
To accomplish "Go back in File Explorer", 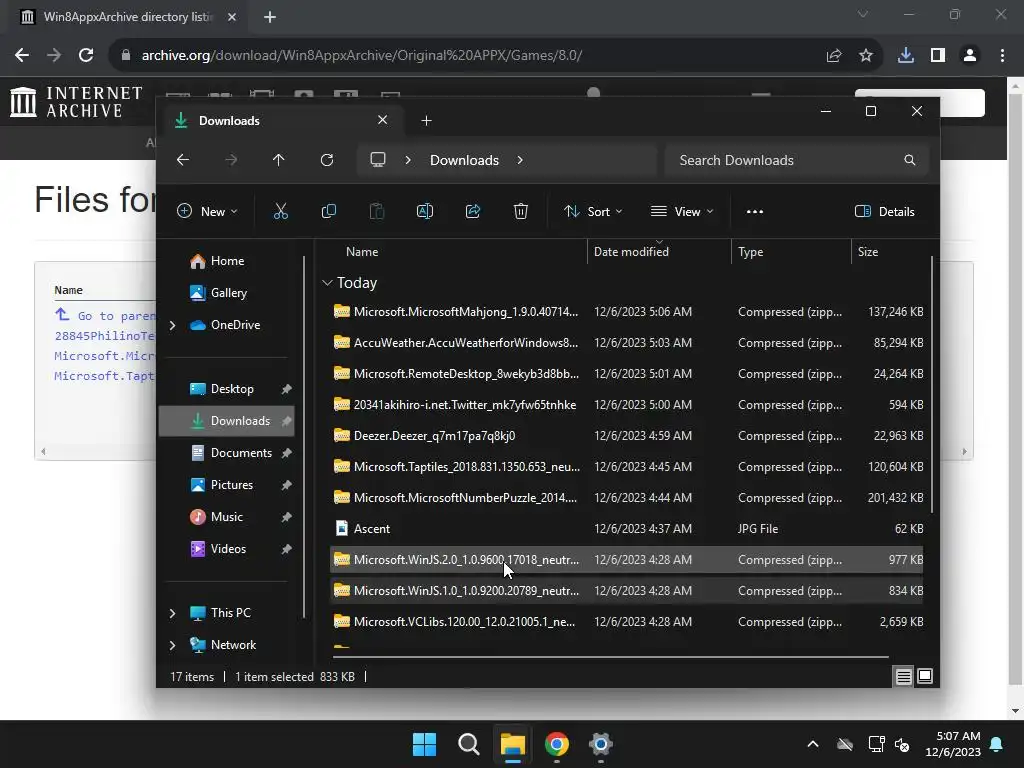I will [183, 160].
